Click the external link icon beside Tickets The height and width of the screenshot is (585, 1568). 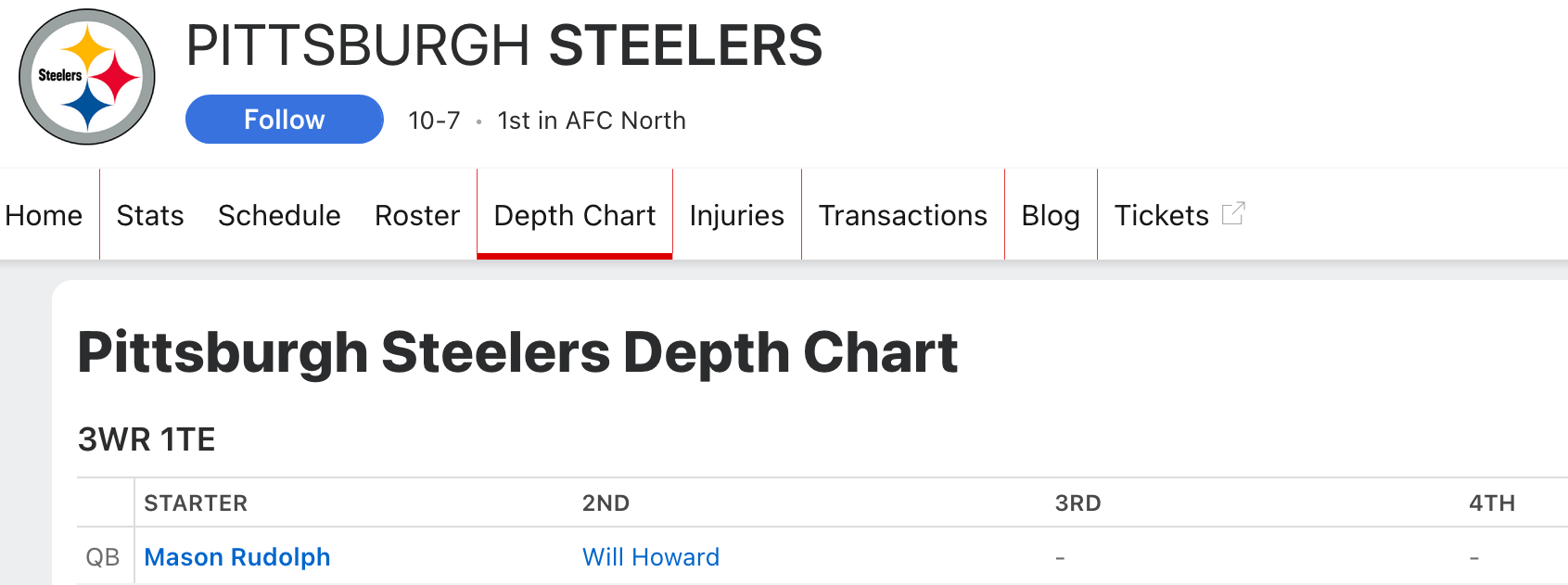click(1232, 214)
